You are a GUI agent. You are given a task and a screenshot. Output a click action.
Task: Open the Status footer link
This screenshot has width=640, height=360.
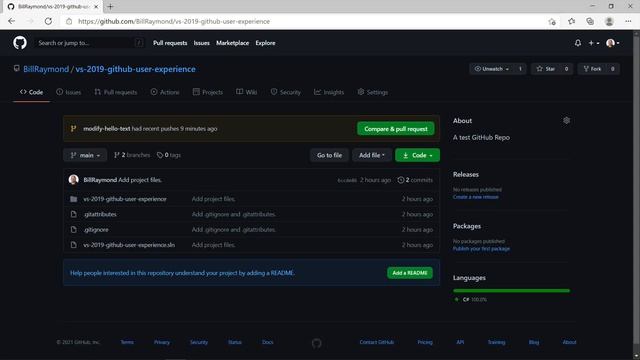pos(235,342)
